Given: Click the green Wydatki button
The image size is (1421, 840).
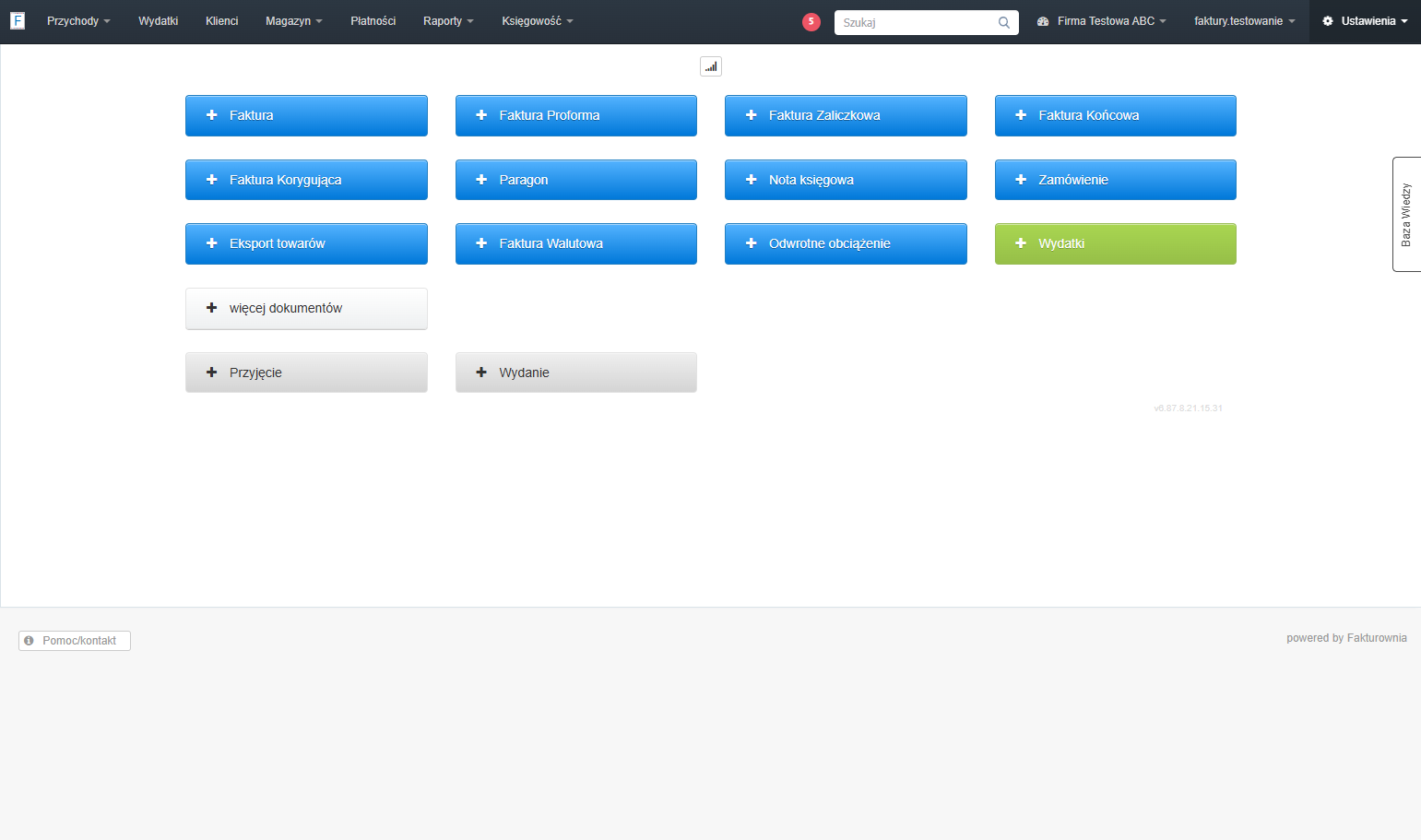Looking at the screenshot, I should 1116,243.
